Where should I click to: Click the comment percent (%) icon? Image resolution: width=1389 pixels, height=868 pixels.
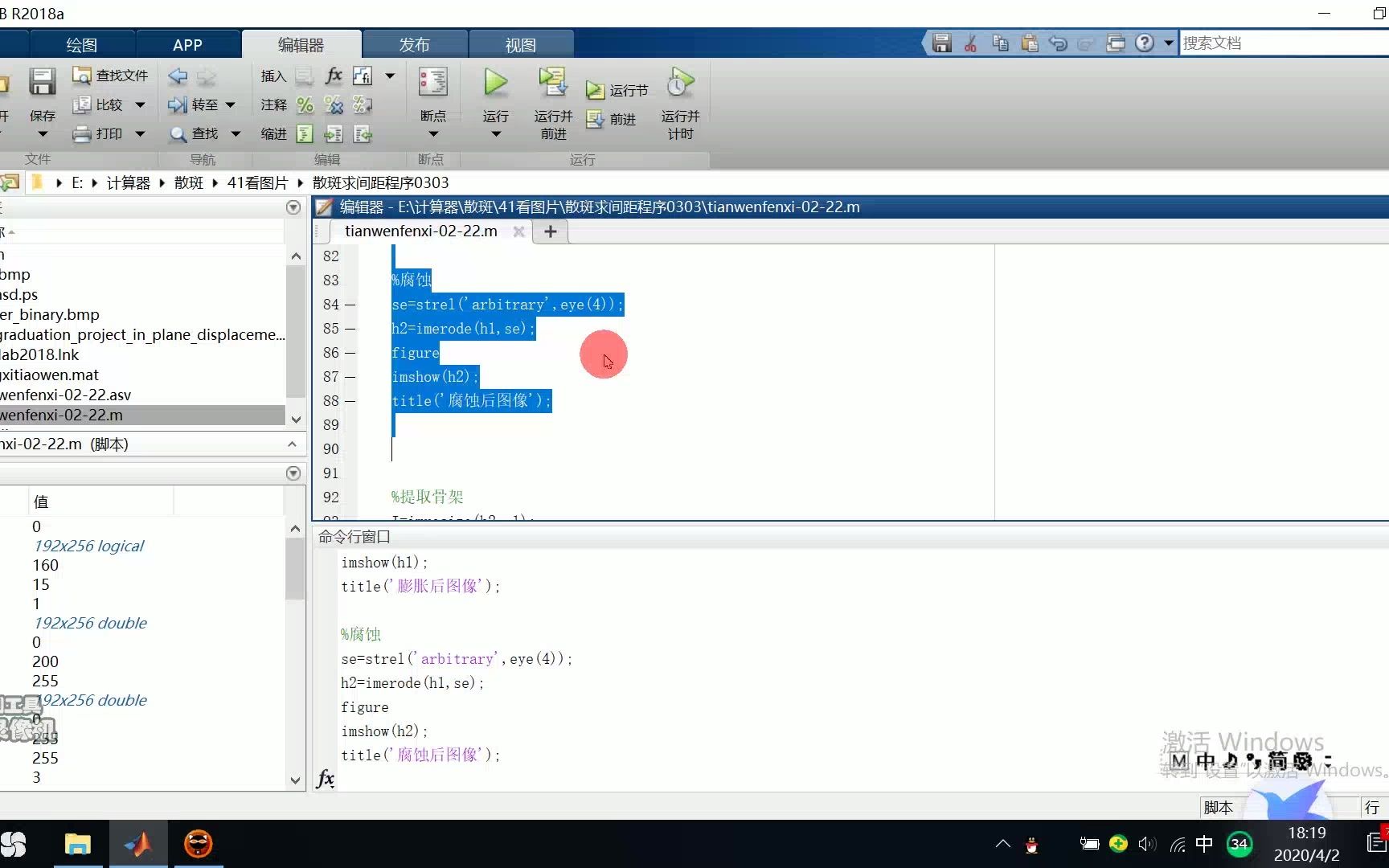[305, 104]
